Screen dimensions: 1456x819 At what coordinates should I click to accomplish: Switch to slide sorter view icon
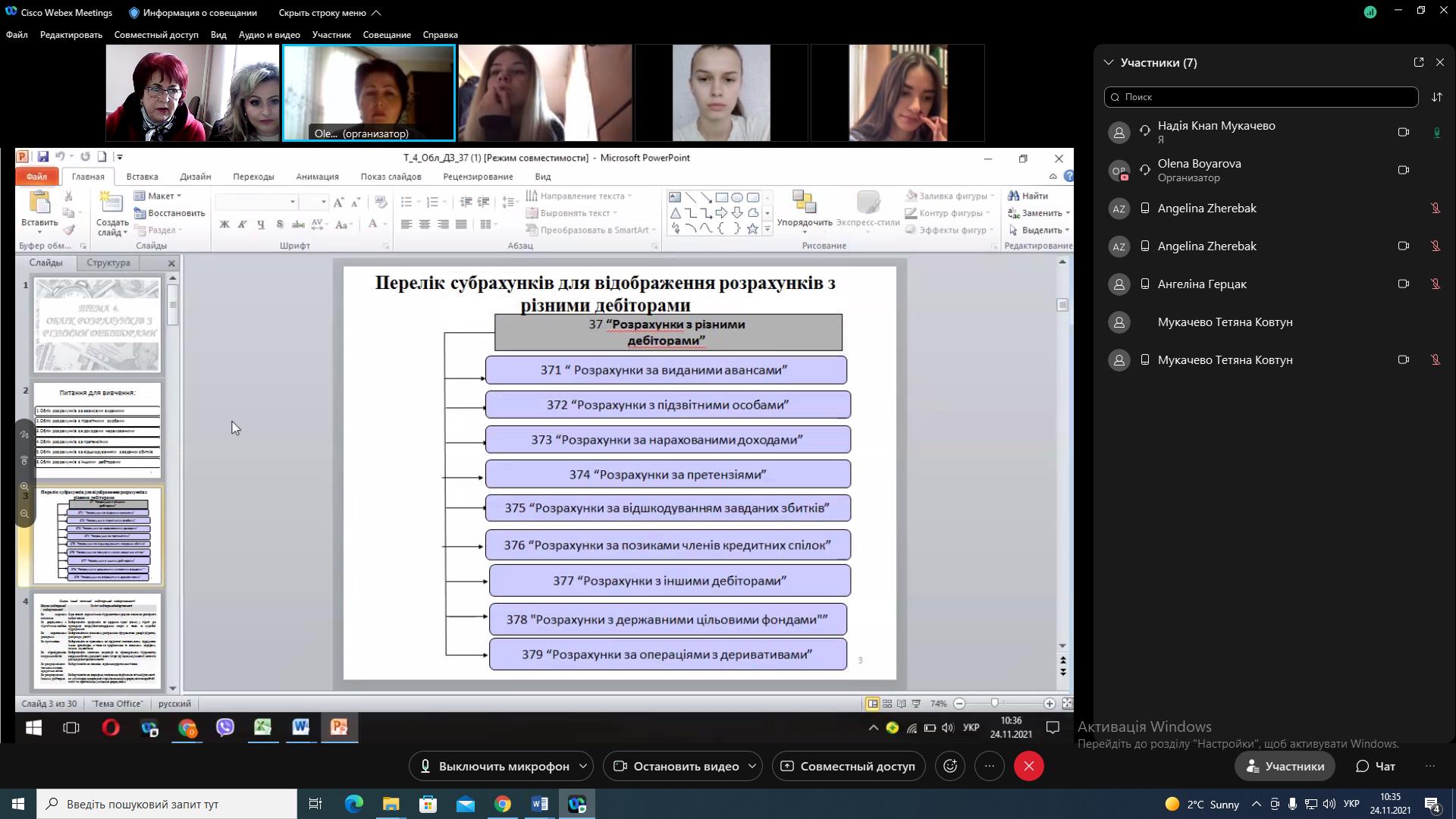pyautogui.click(x=887, y=704)
